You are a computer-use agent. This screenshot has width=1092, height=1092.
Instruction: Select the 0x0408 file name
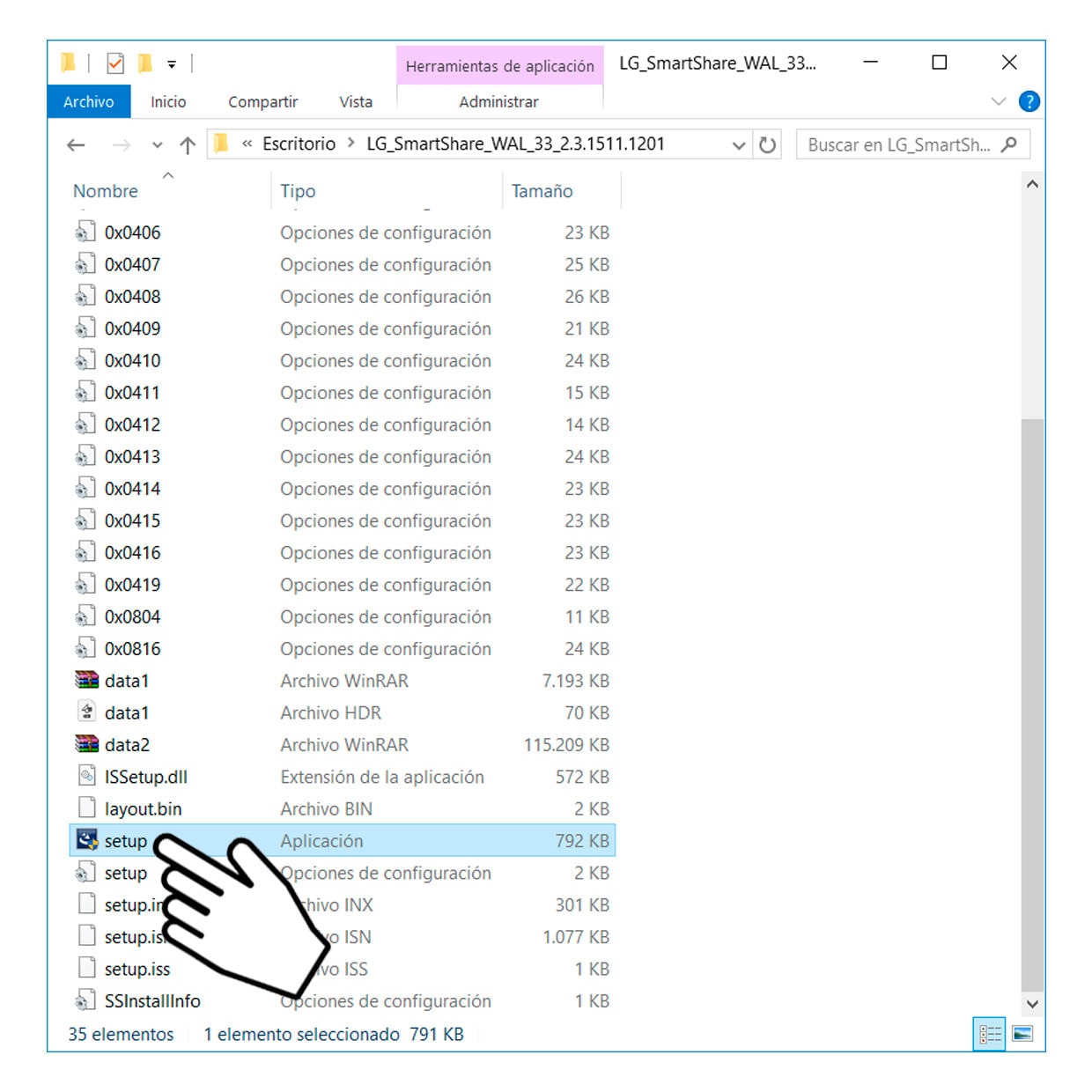coord(132,296)
